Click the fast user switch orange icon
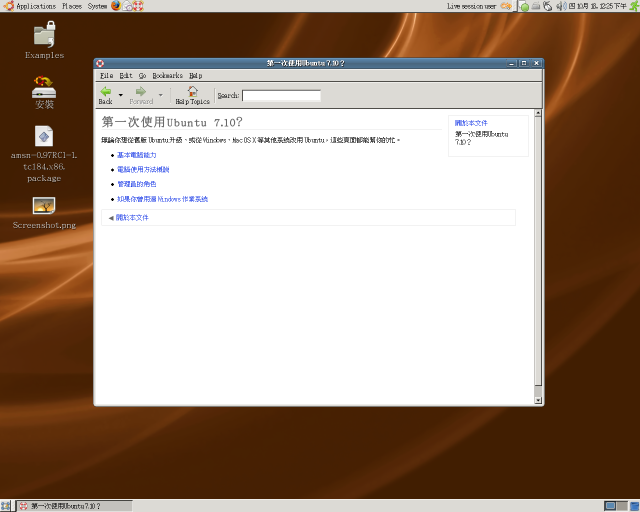Image resolution: width=640 pixels, height=512 pixels. 506,6
